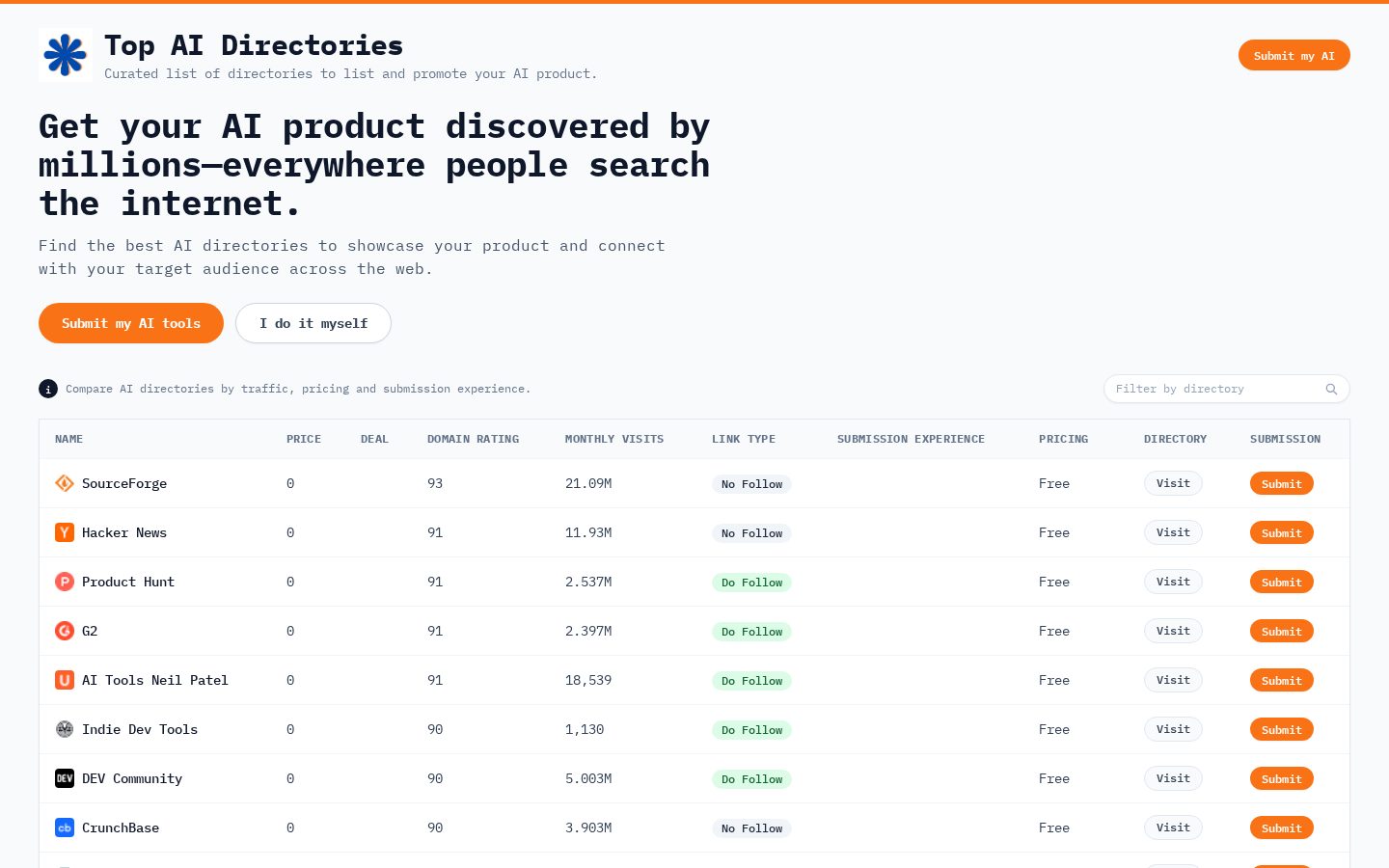The width and height of the screenshot is (1389, 868).
Task: Click the Submit my AI header button
Action: click(1294, 55)
